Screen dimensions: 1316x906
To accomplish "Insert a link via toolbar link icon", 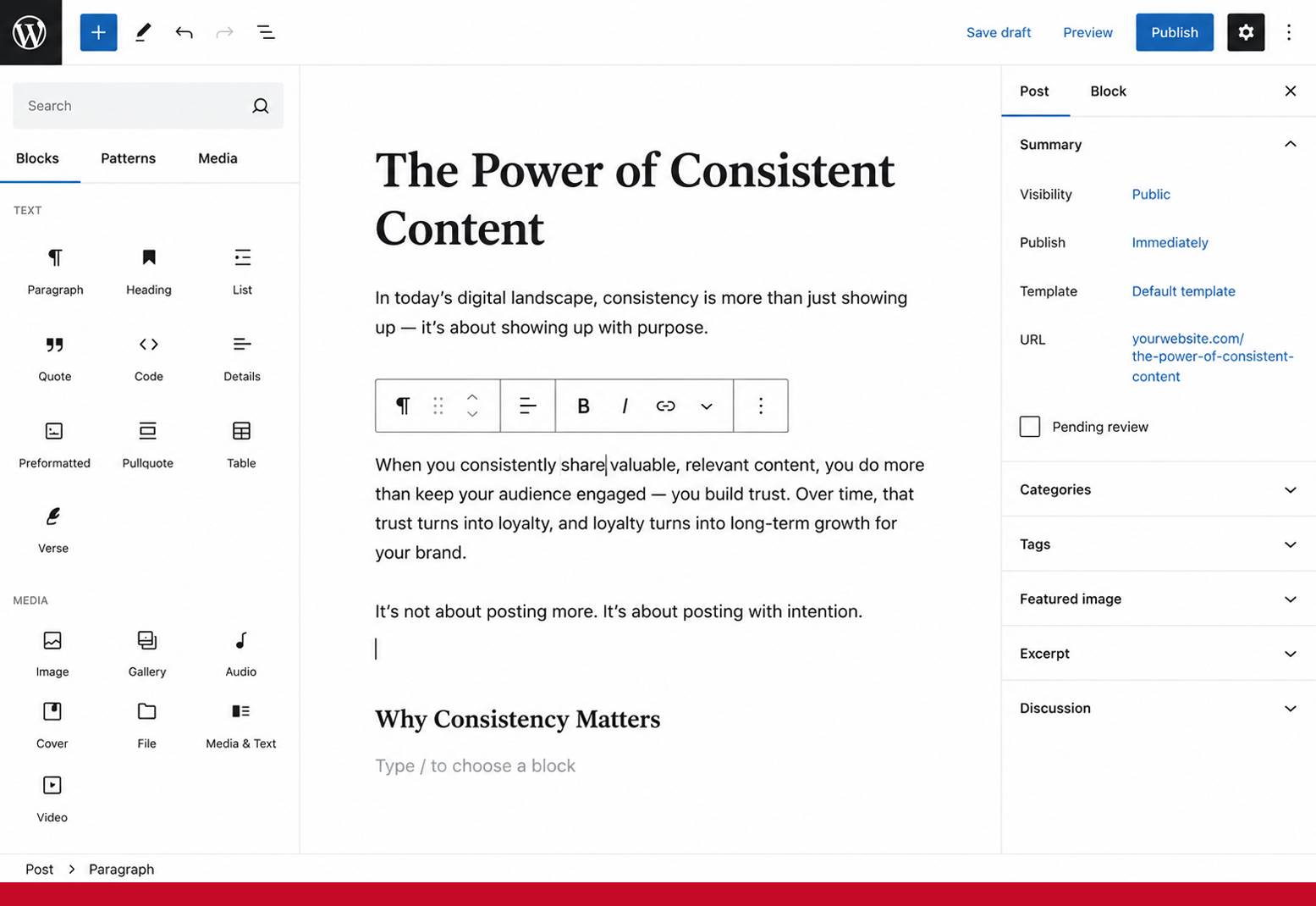I will 665,406.
